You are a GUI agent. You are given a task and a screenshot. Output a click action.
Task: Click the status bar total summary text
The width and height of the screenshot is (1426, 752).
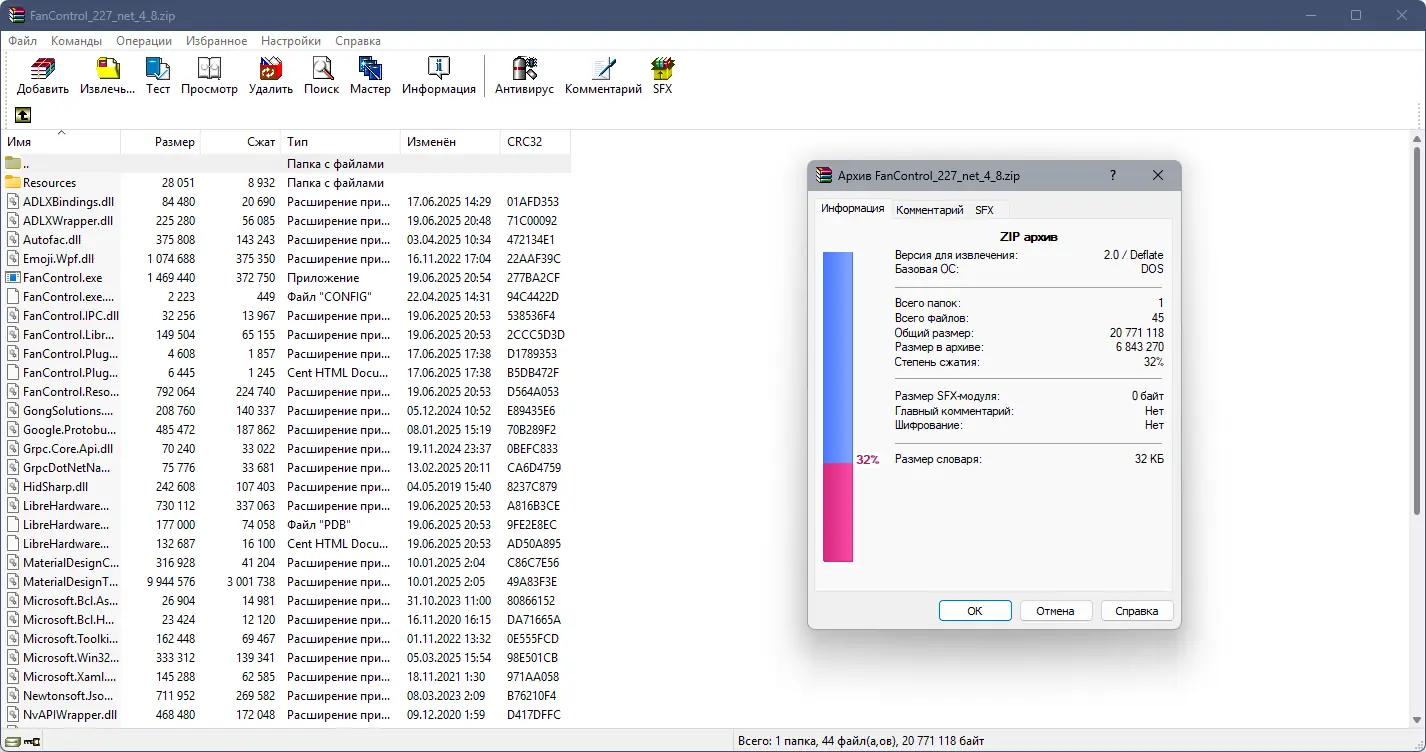[861, 741]
